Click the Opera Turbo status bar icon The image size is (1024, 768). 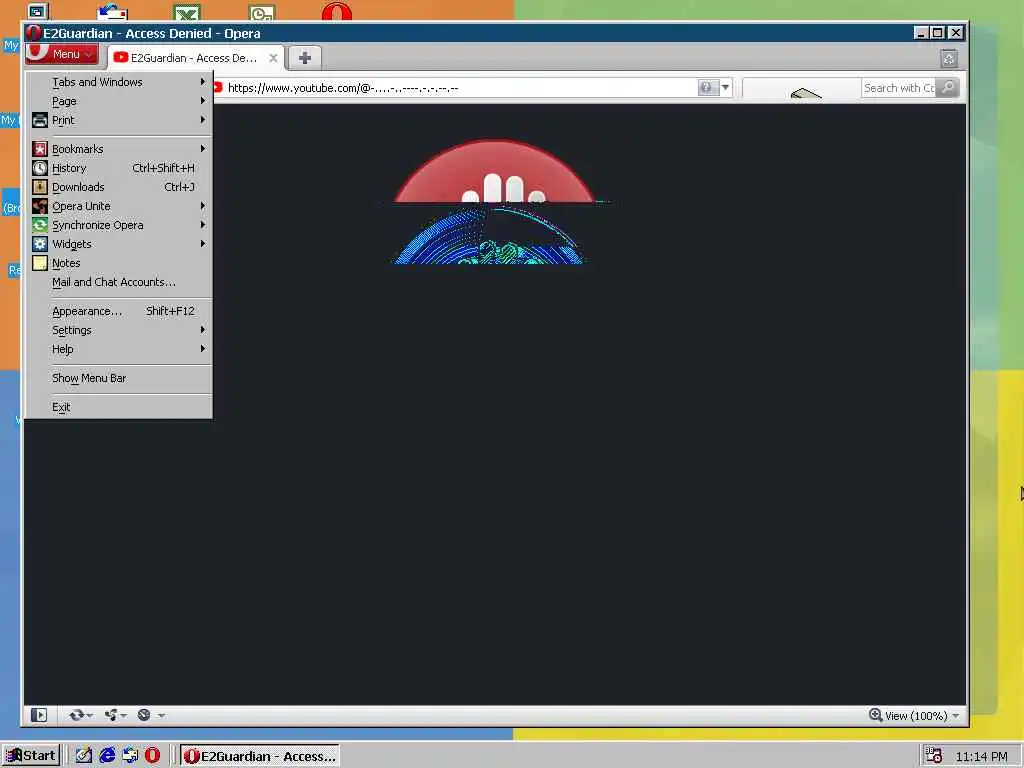[x=144, y=715]
